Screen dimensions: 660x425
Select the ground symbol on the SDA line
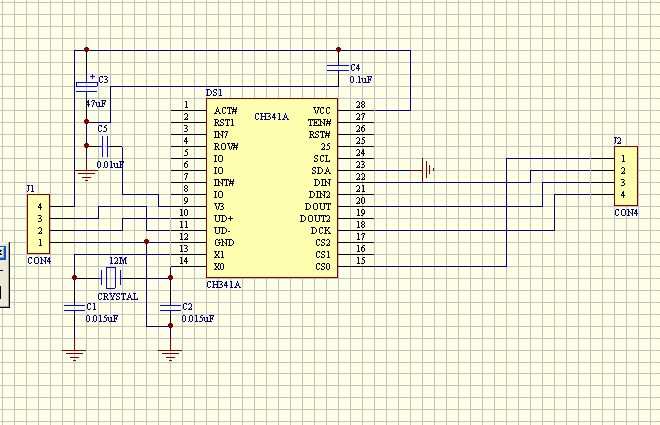[428, 170]
